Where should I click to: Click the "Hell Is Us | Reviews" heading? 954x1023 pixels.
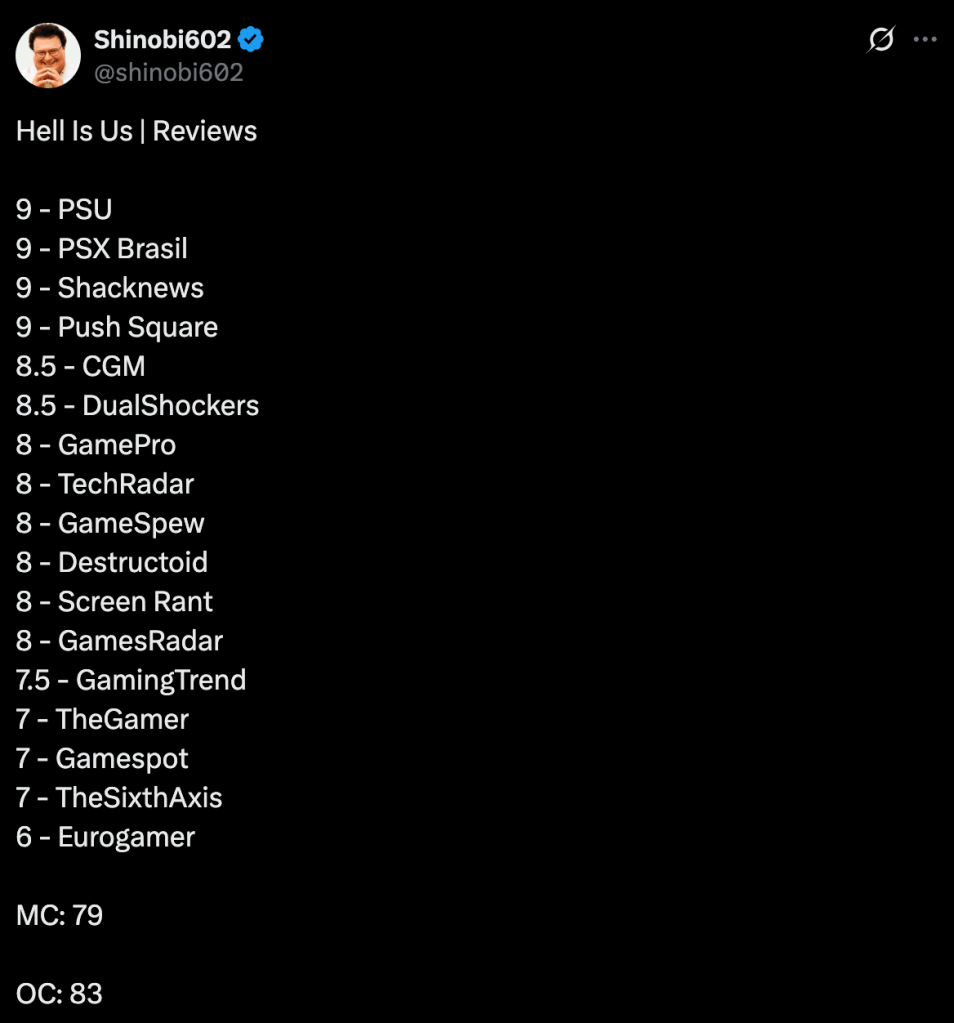tap(136, 132)
